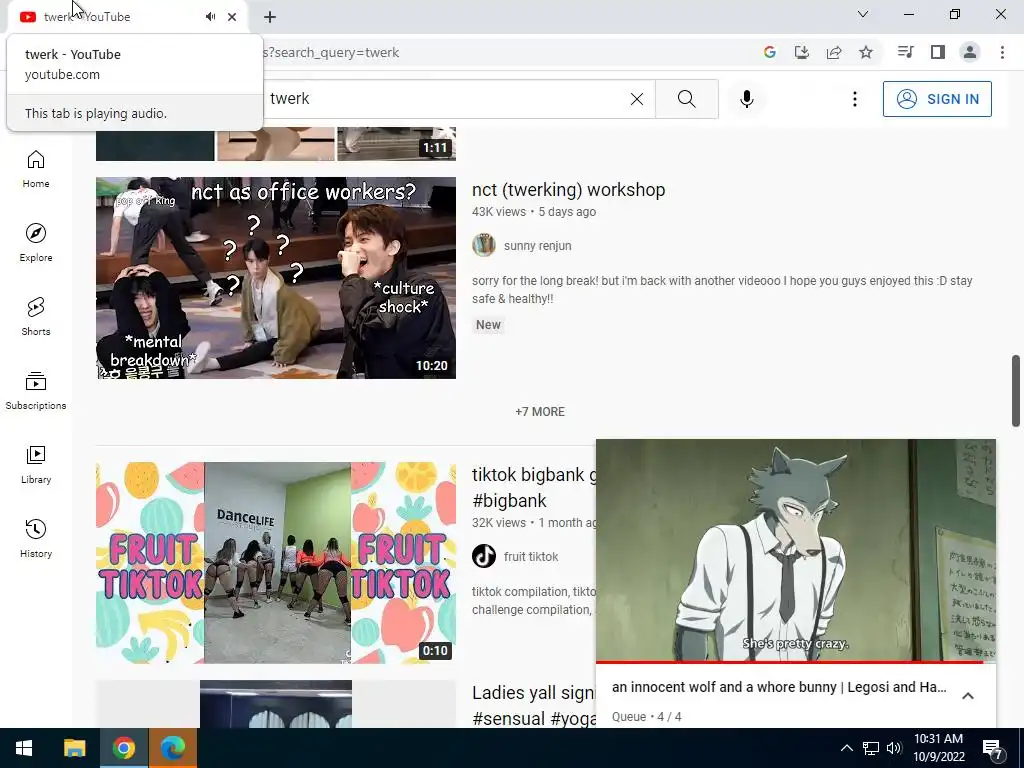Open the nct office workers thumbnail
1024x768 pixels.
(x=276, y=278)
